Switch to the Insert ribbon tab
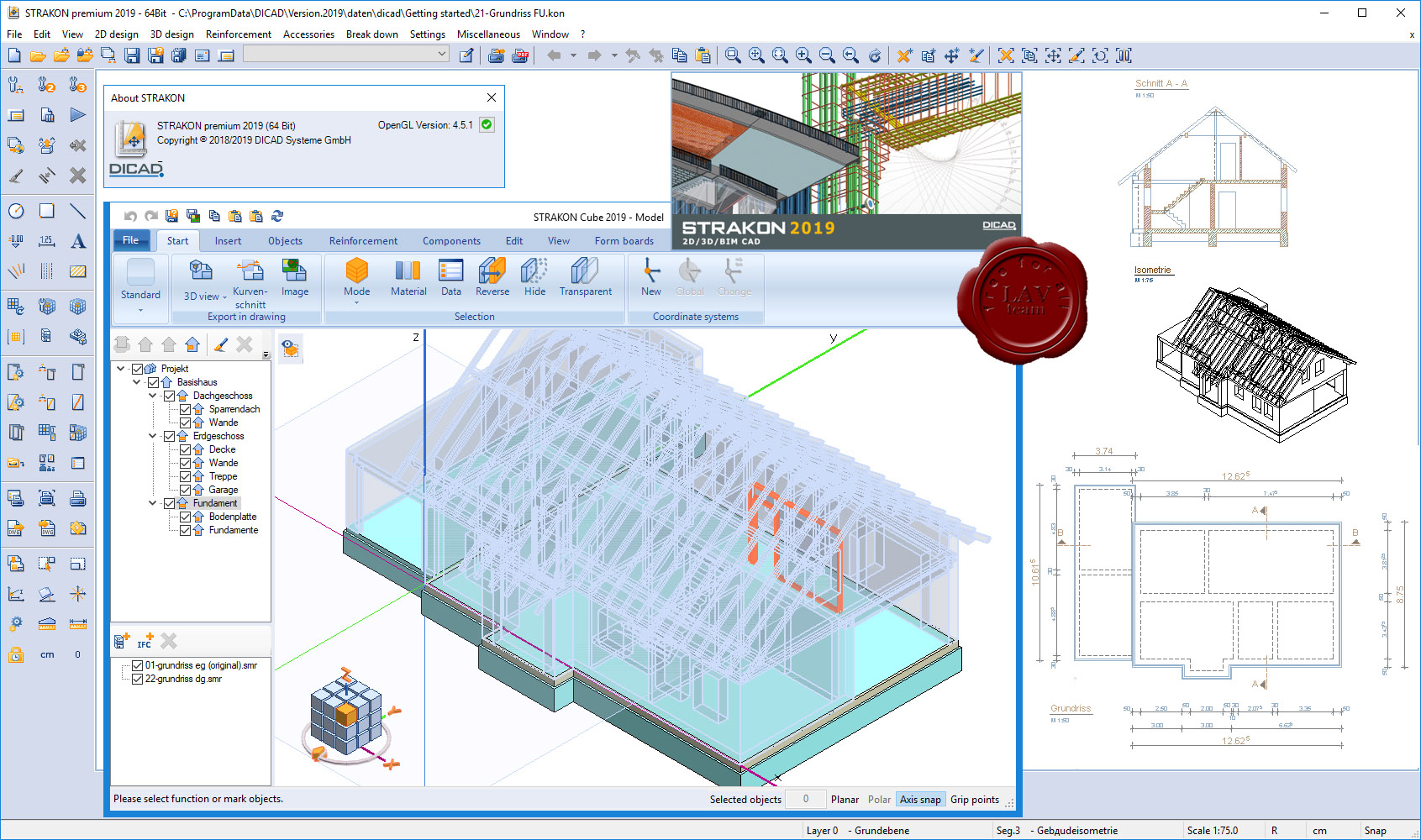 pos(228,241)
